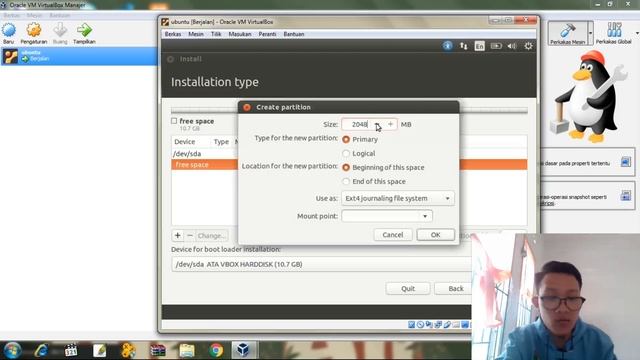The width and height of the screenshot is (640, 360).
Task: Click the Size input field
Action: tap(356, 124)
